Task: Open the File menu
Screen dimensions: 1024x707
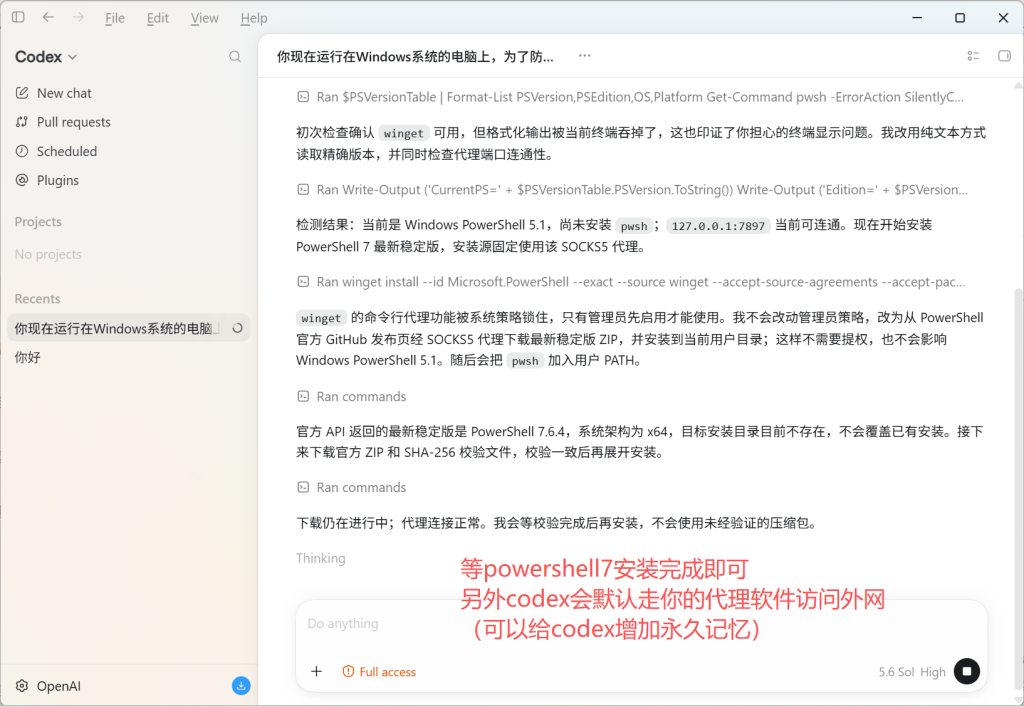Action: (115, 18)
